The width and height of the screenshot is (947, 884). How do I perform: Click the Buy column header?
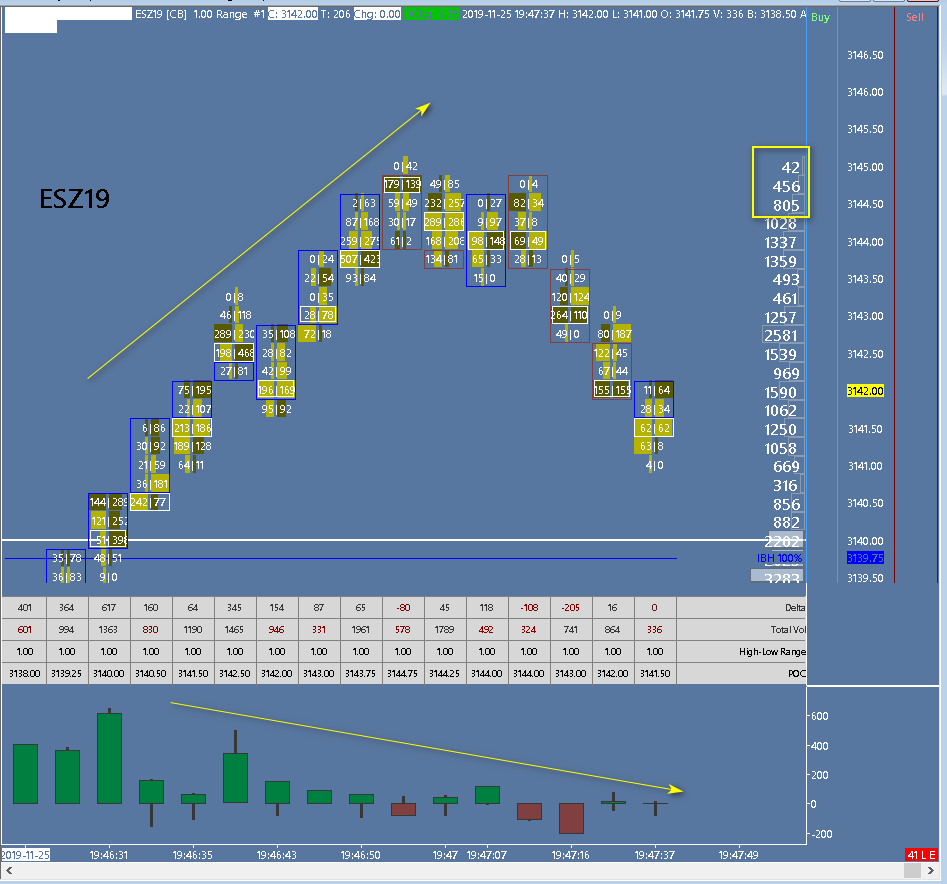(x=820, y=17)
